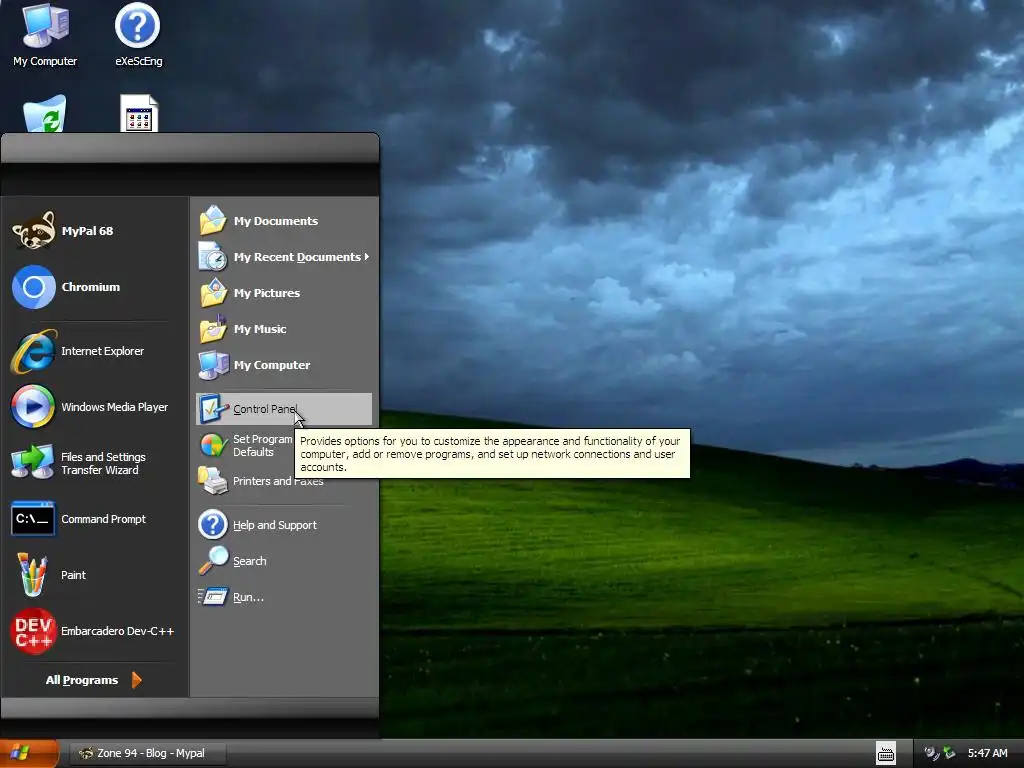Click the Search magnifier icon
This screenshot has height=768, width=1024.
[213, 561]
